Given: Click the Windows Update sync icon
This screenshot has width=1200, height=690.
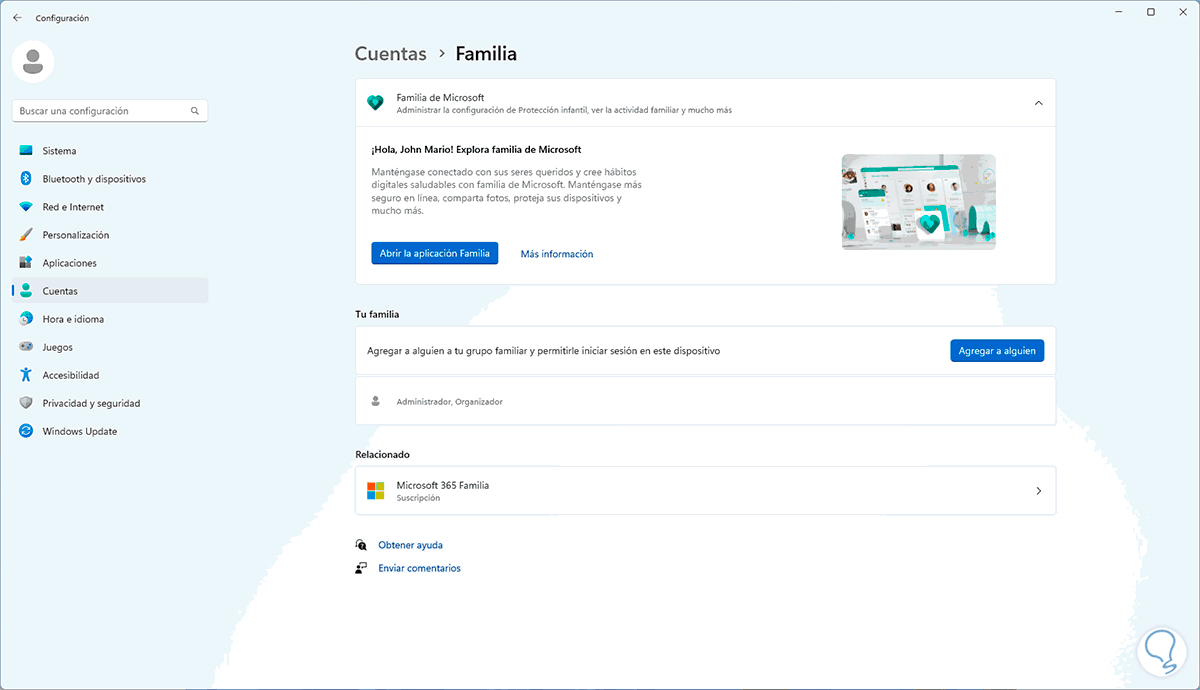Looking at the screenshot, I should [x=26, y=431].
